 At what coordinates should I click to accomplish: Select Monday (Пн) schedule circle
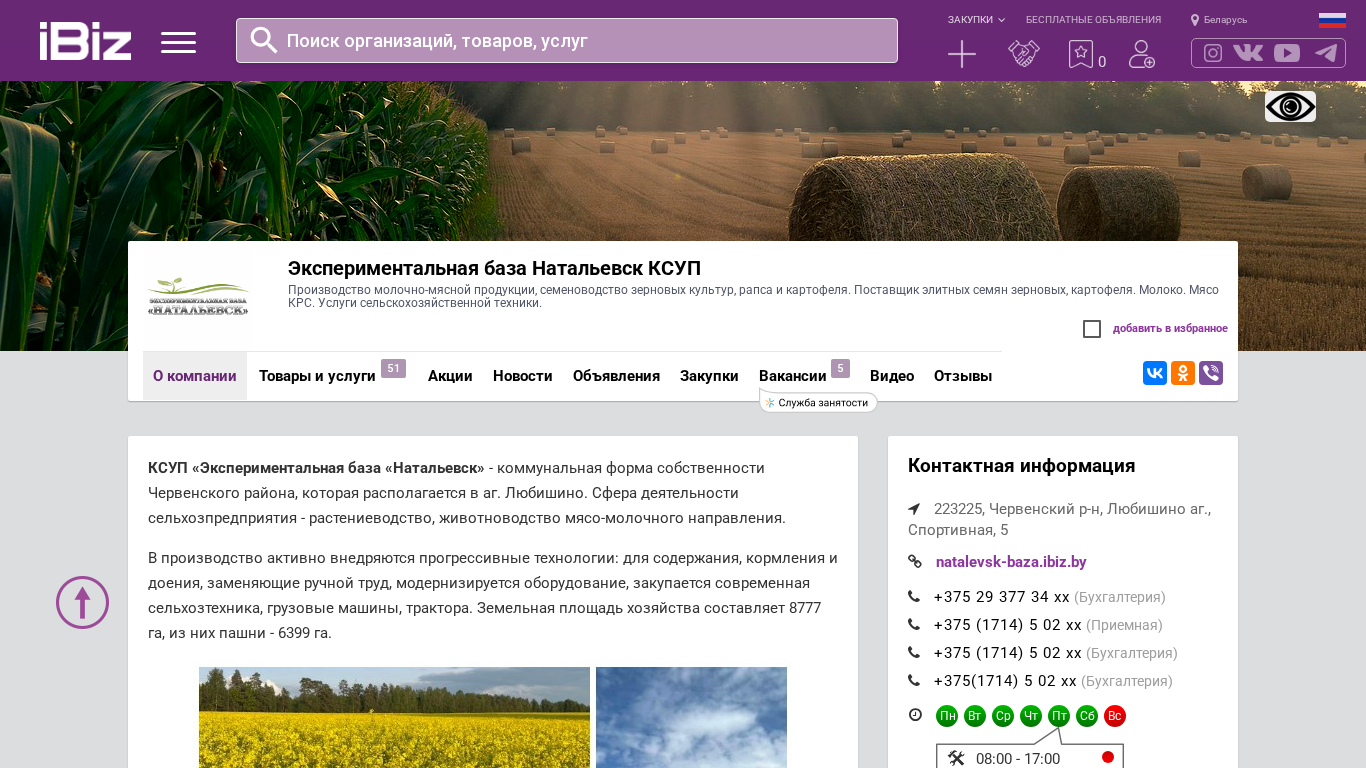(947, 716)
